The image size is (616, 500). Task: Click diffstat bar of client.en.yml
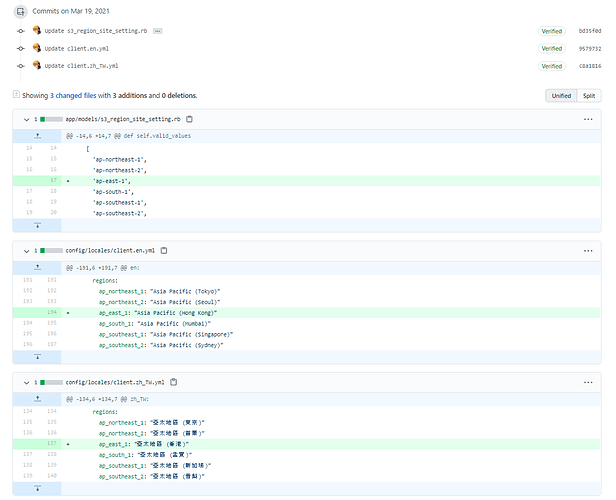51,251
